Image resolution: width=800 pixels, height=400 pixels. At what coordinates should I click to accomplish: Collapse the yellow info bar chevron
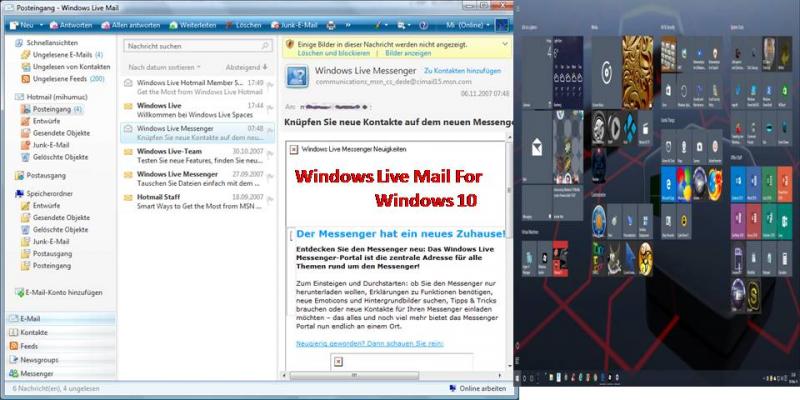click(x=505, y=44)
